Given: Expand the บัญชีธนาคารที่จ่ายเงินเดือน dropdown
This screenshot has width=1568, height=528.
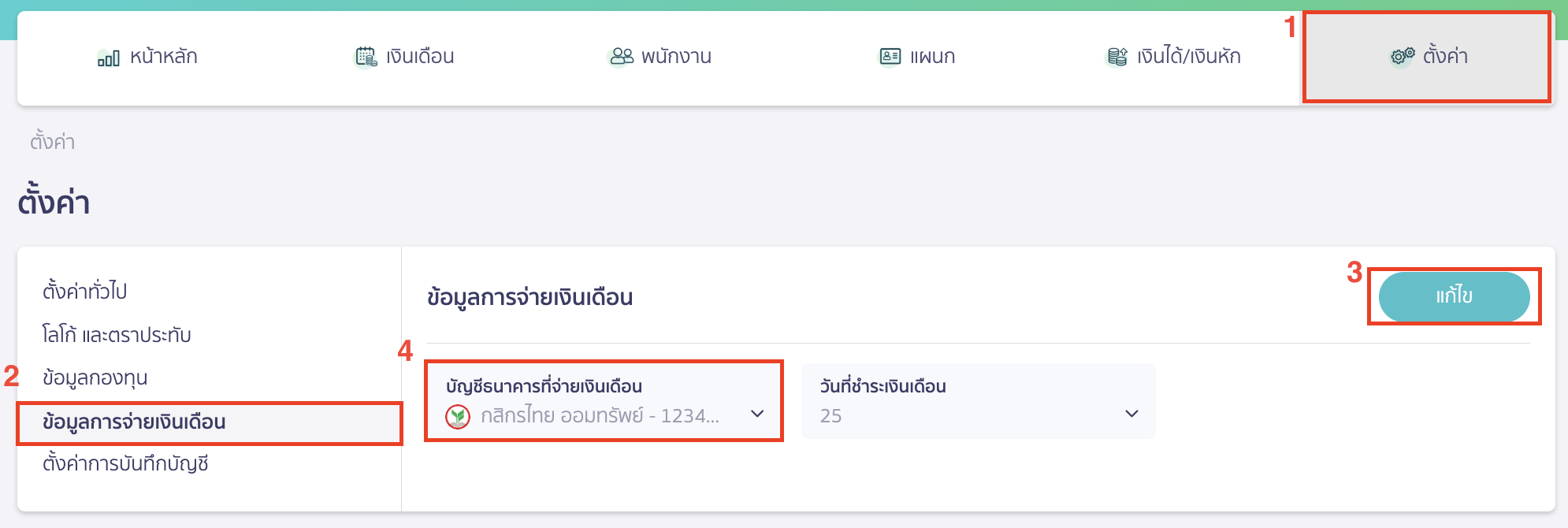Looking at the screenshot, I should pyautogui.click(x=603, y=402).
